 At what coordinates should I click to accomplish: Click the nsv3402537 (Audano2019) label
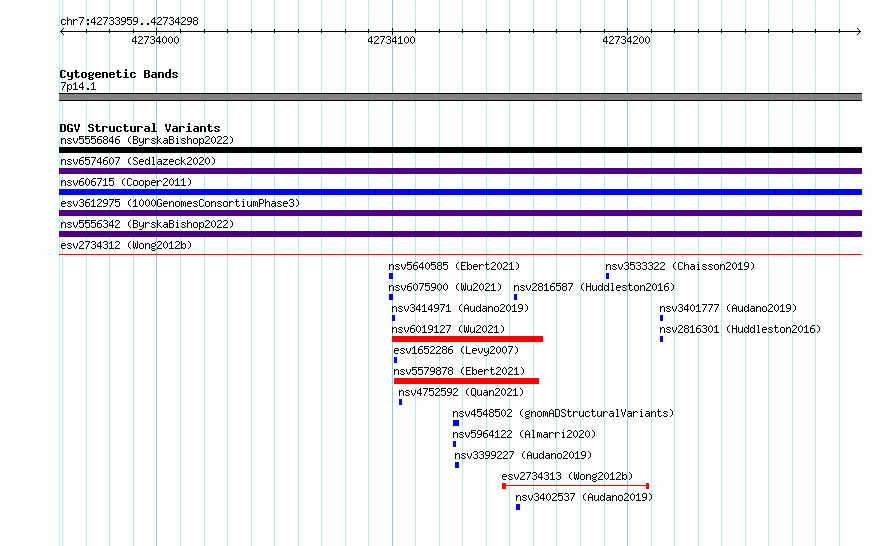coord(584,497)
